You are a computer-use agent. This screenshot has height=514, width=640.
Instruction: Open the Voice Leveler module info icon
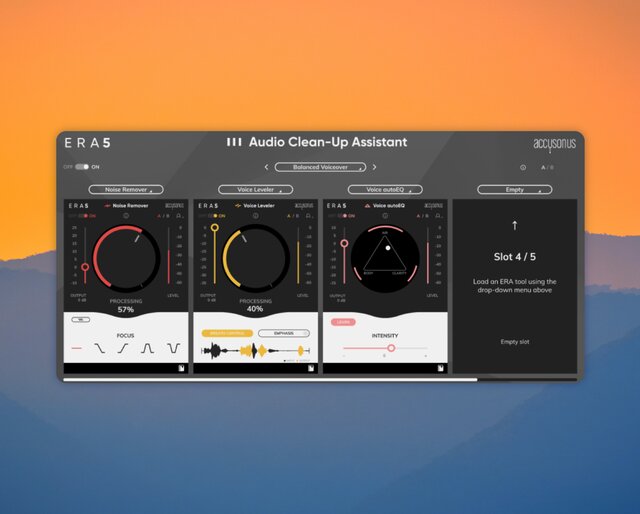(256, 216)
